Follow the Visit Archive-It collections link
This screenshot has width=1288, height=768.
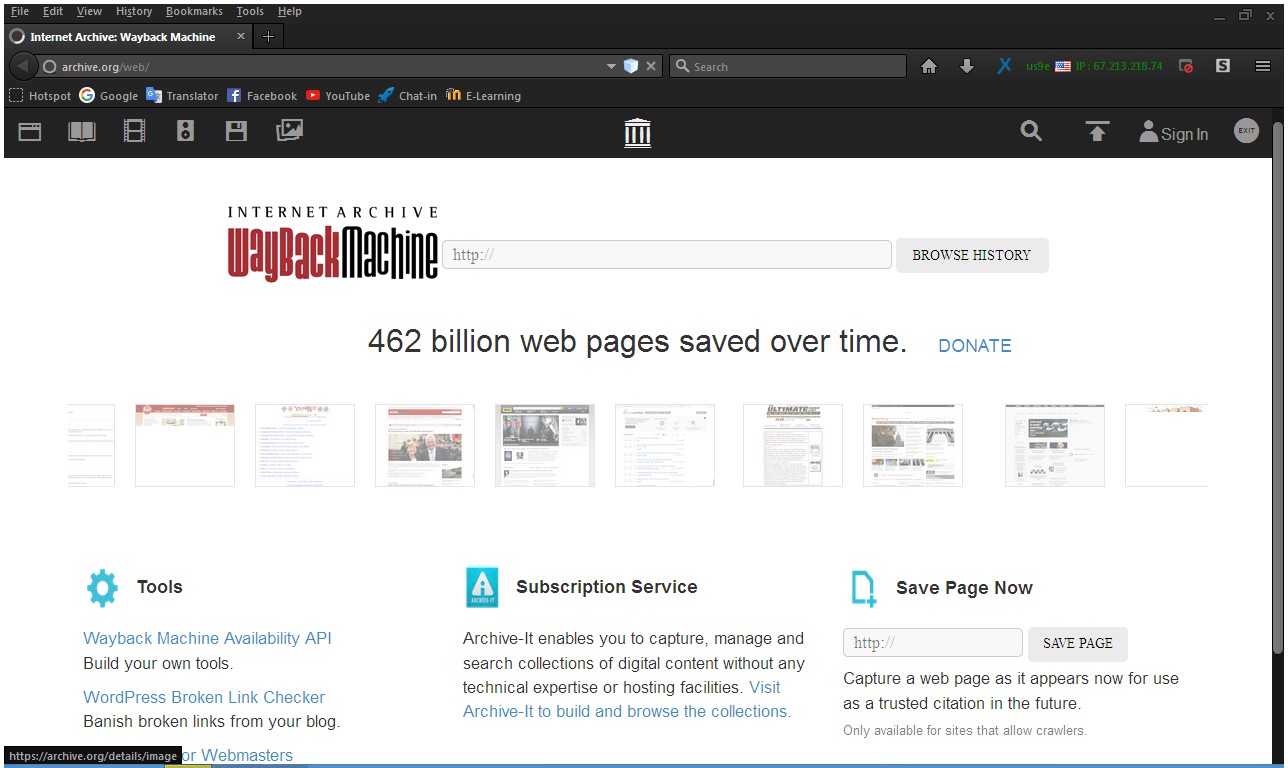pyautogui.click(x=626, y=700)
